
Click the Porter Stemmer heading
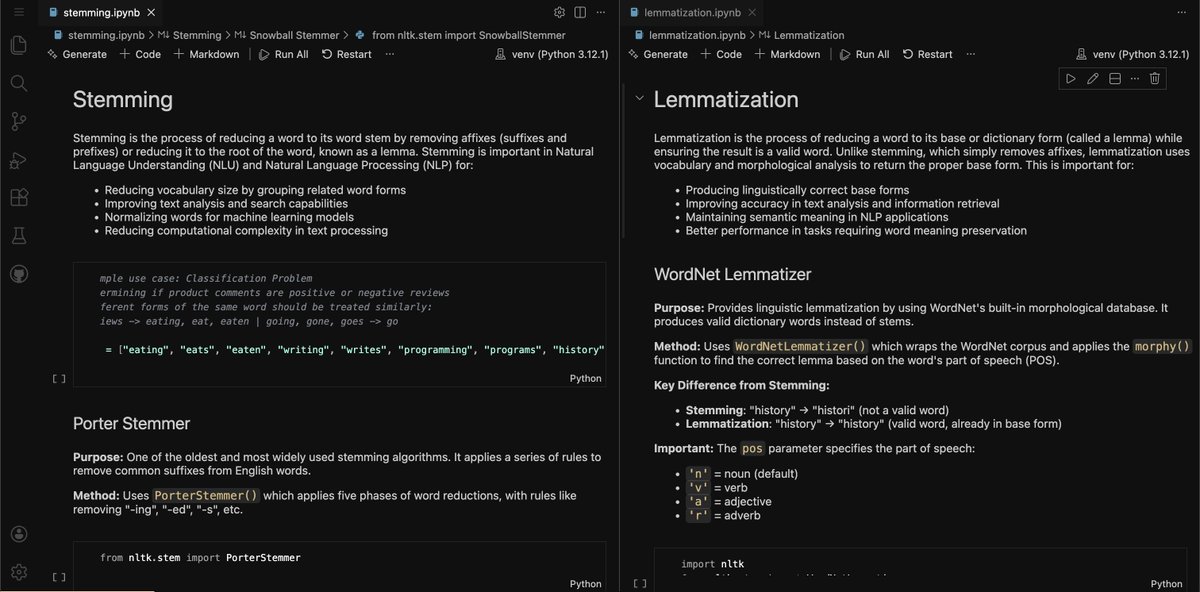(x=131, y=424)
